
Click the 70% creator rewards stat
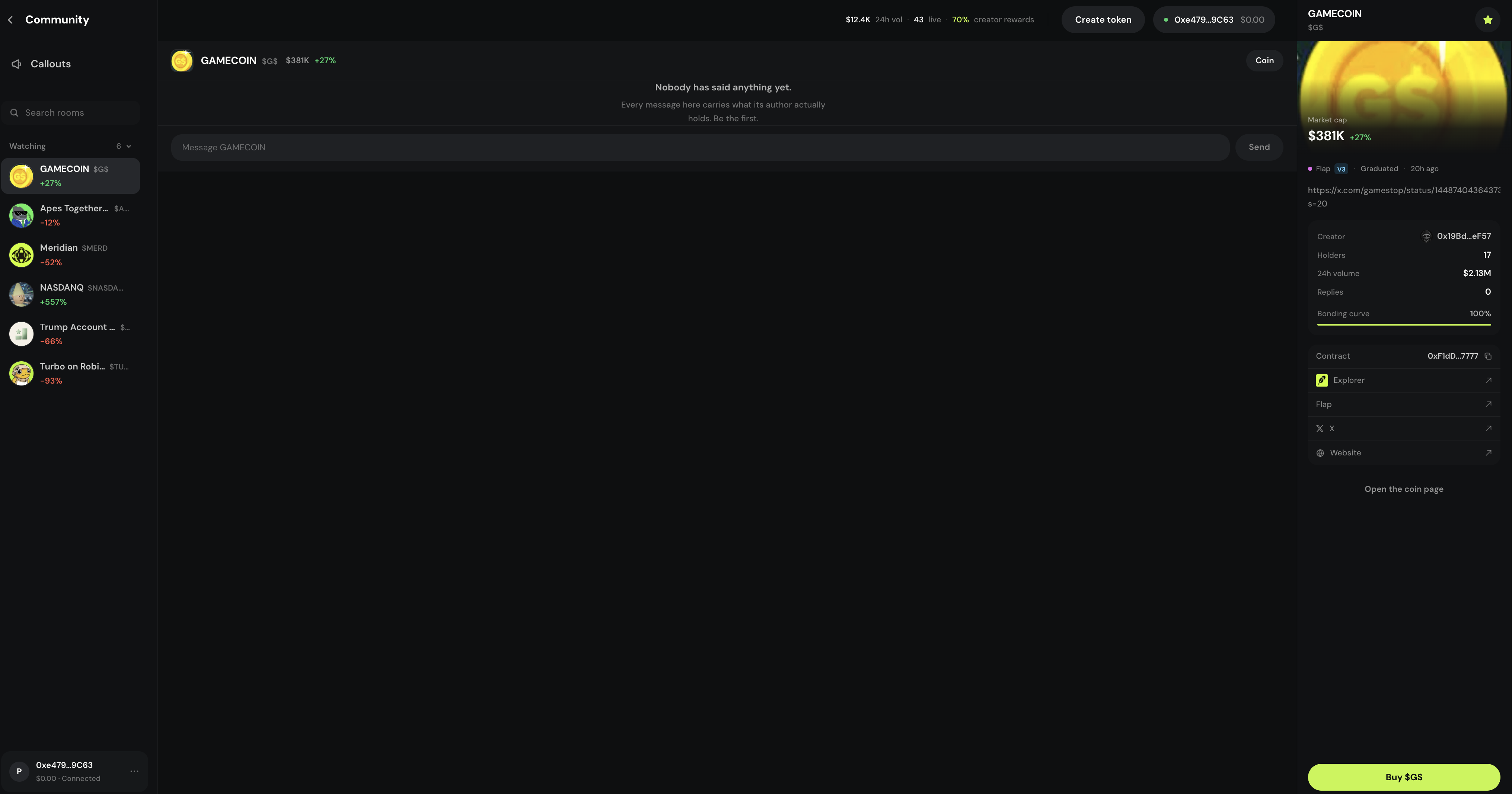pyautogui.click(x=993, y=20)
